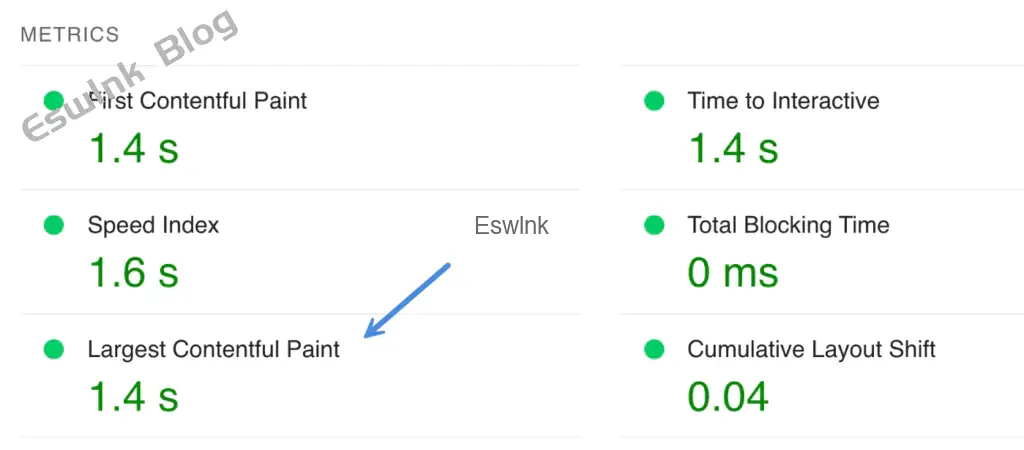Screen dimensions: 1024x450
Task: Select the Speed Index metric label
Action: [x=153, y=225]
